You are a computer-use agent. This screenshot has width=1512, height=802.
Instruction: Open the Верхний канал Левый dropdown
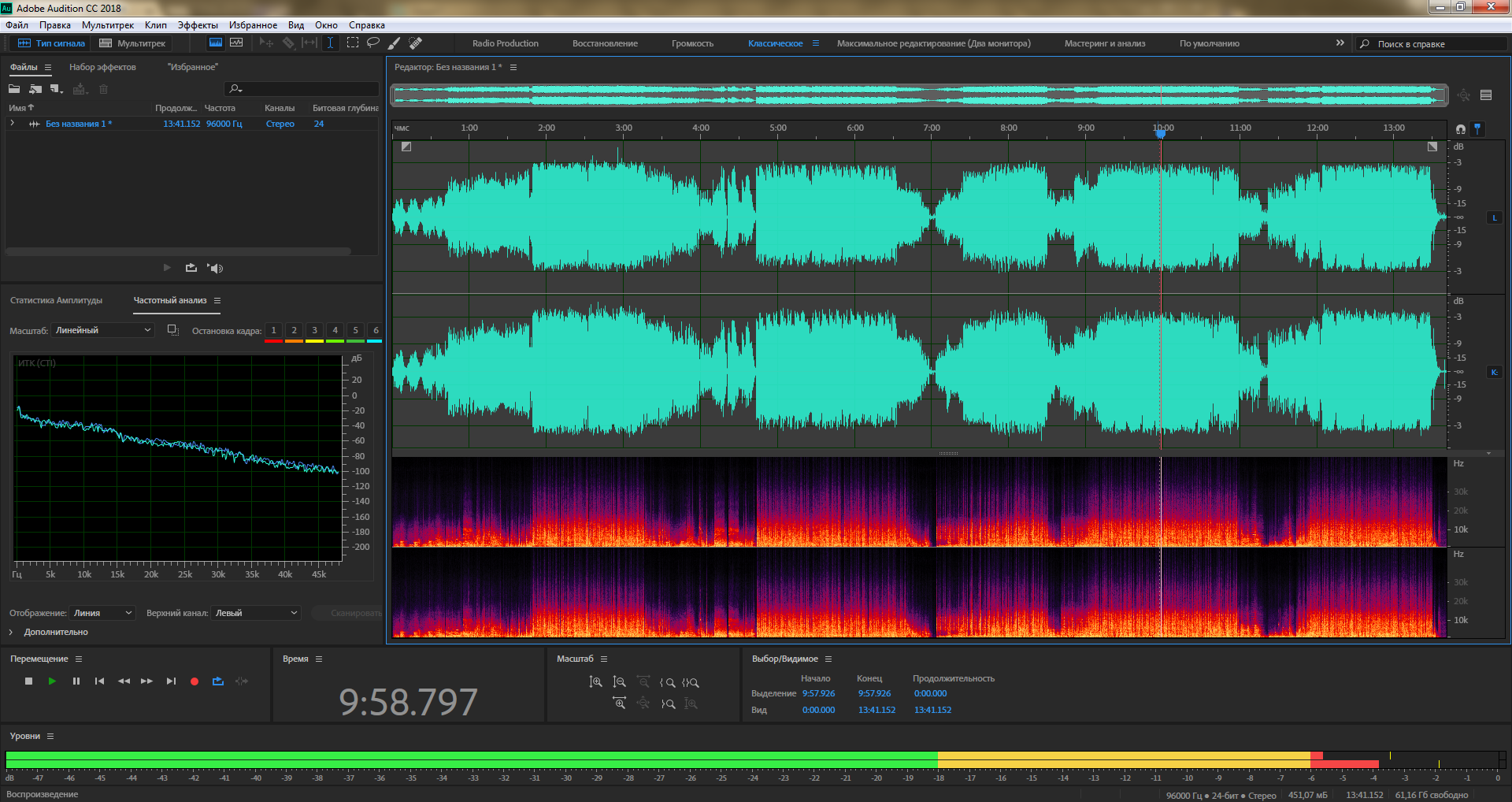click(256, 613)
